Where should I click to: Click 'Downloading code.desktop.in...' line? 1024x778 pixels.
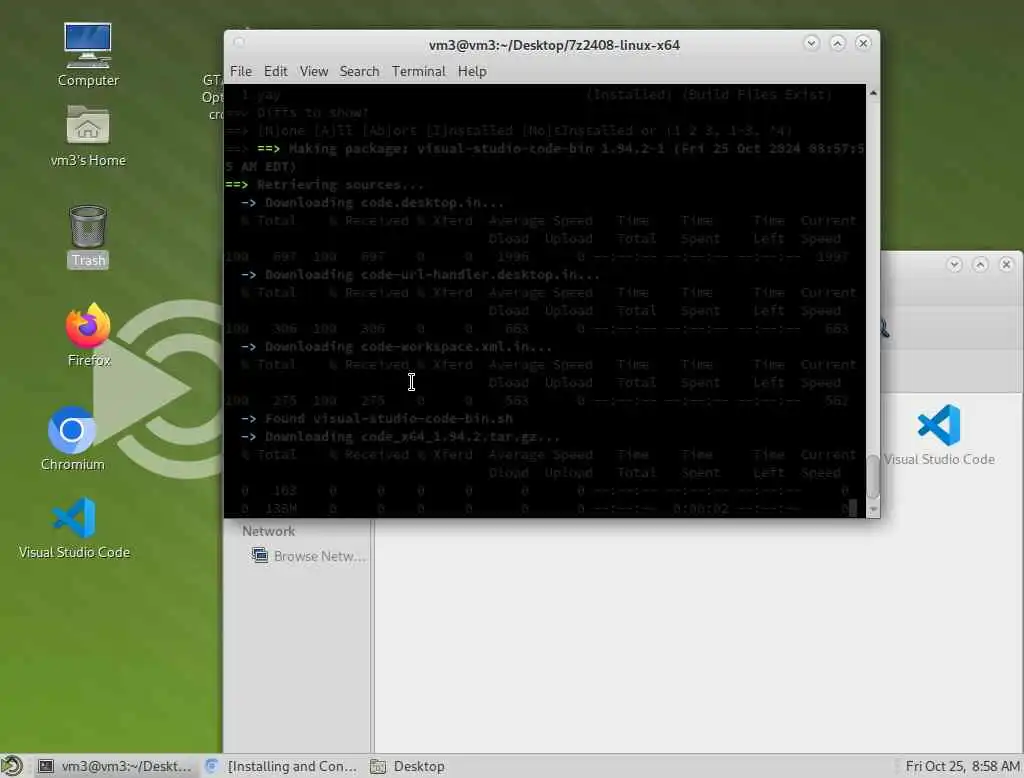pos(373,203)
